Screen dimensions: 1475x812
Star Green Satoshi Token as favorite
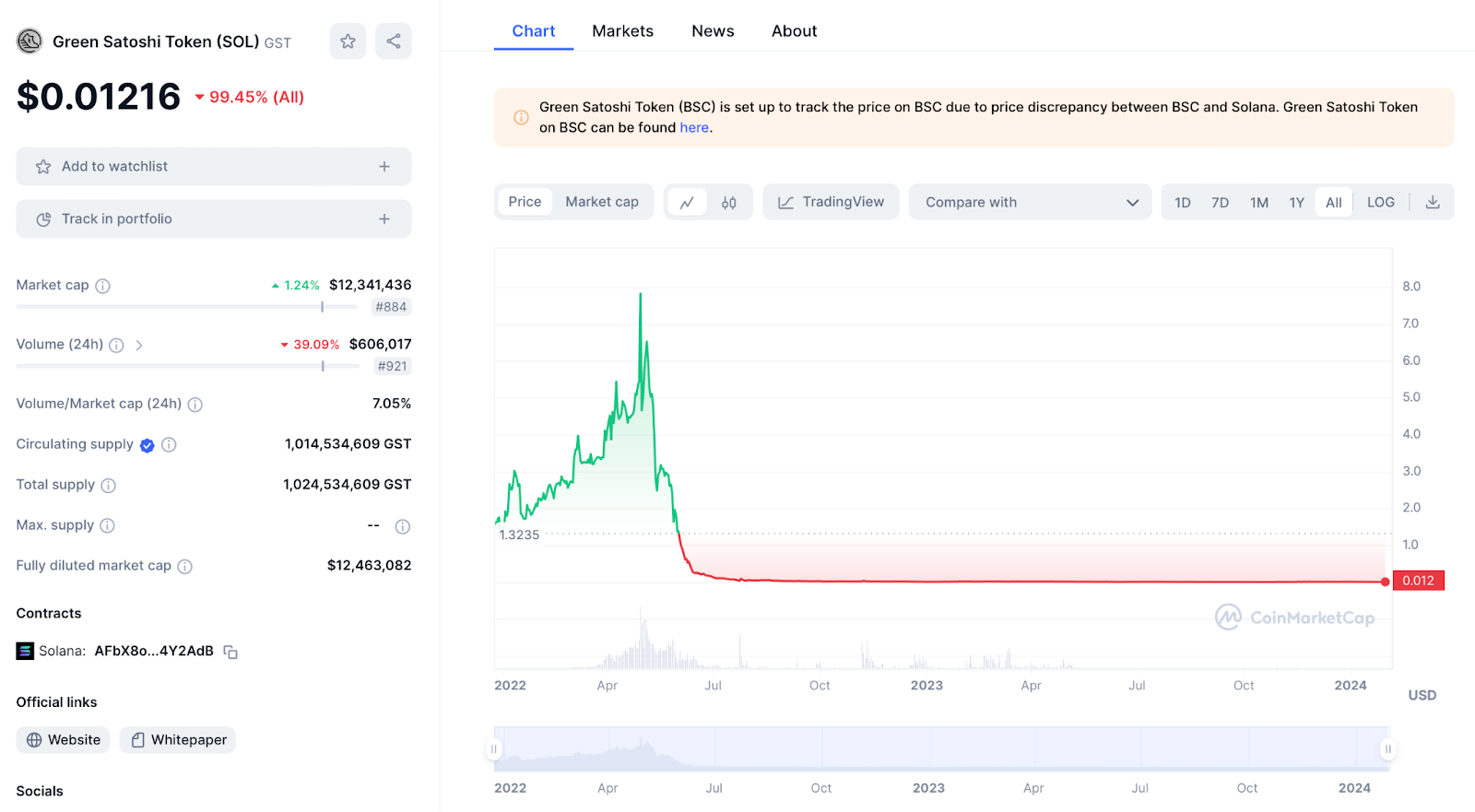348,41
